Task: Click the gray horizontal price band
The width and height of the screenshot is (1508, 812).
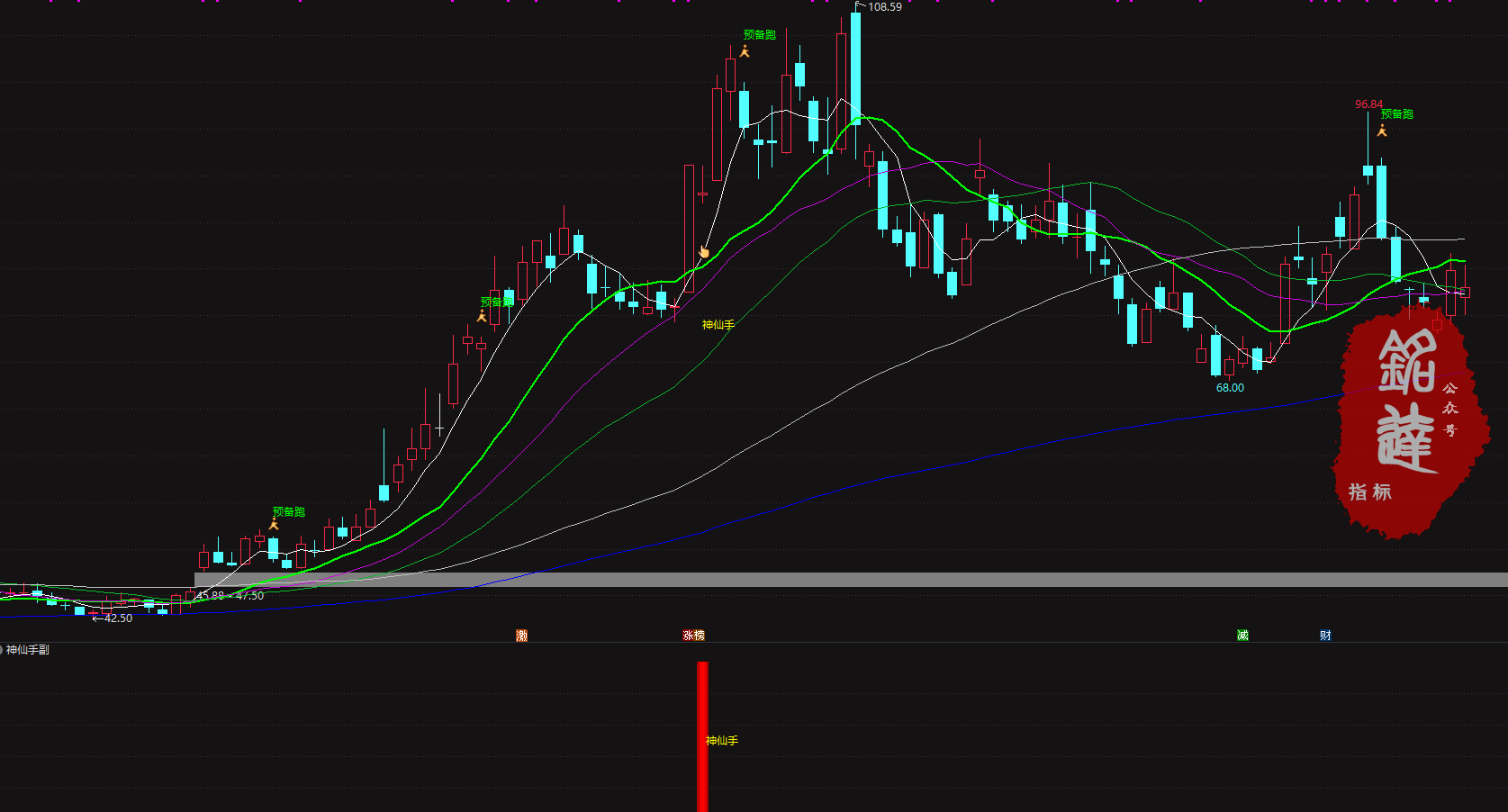Action: pyautogui.click(x=846, y=580)
